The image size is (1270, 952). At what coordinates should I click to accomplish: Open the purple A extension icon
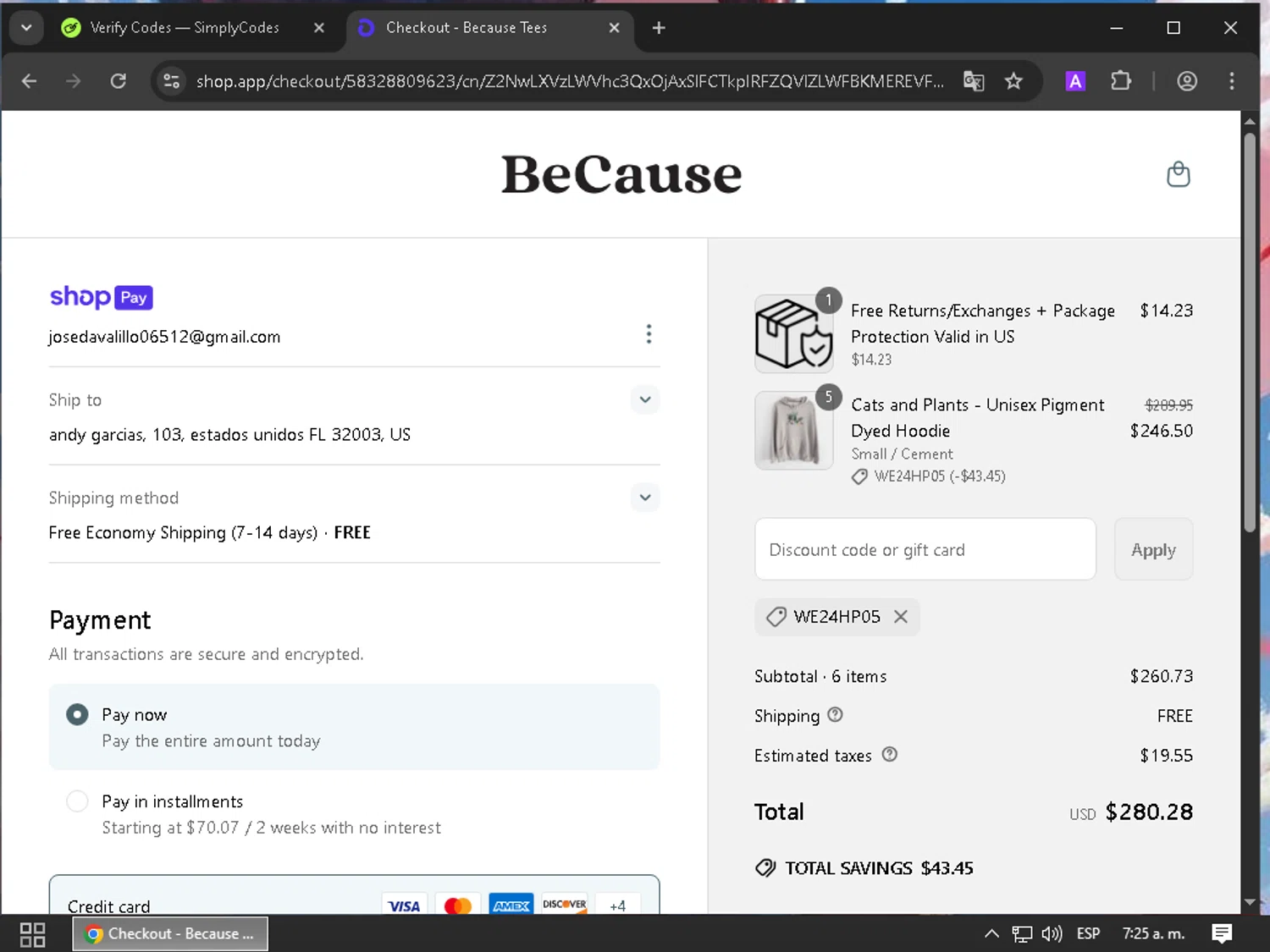(x=1075, y=81)
